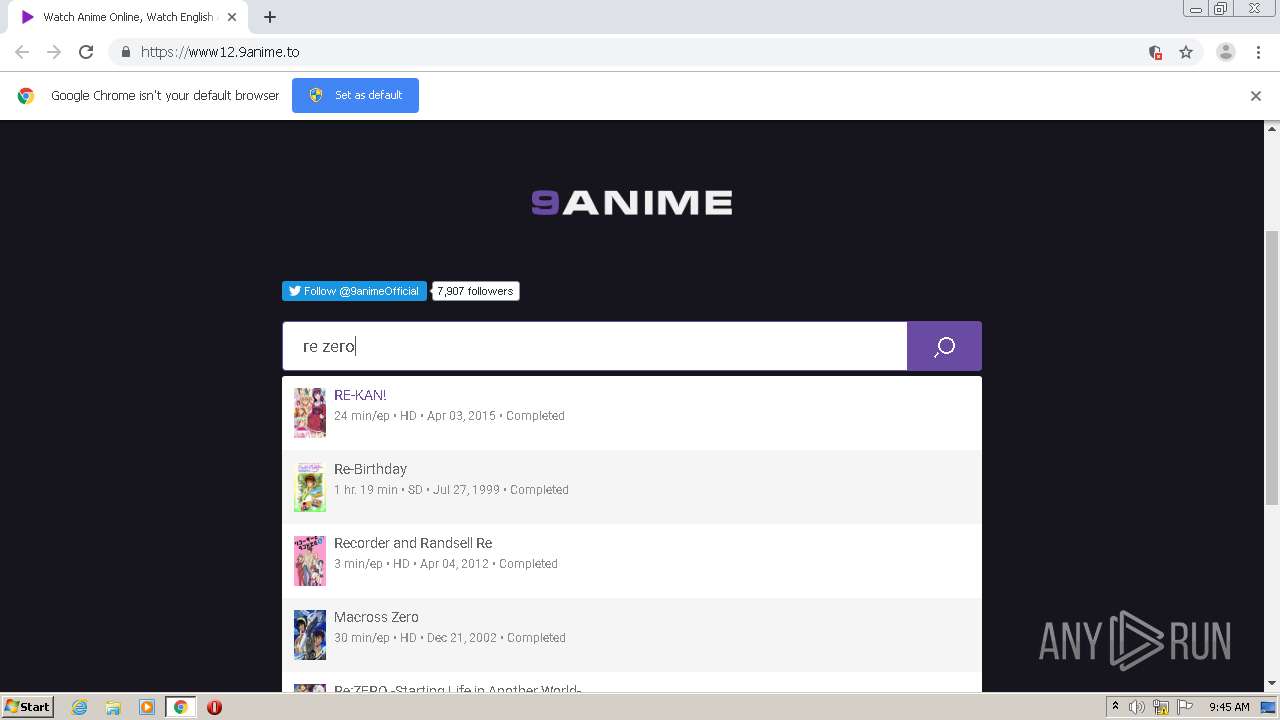Viewport: 1280px width, 720px height.
Task: Click the taskbar clock 9:45 AM
Action: [1229, 707]
